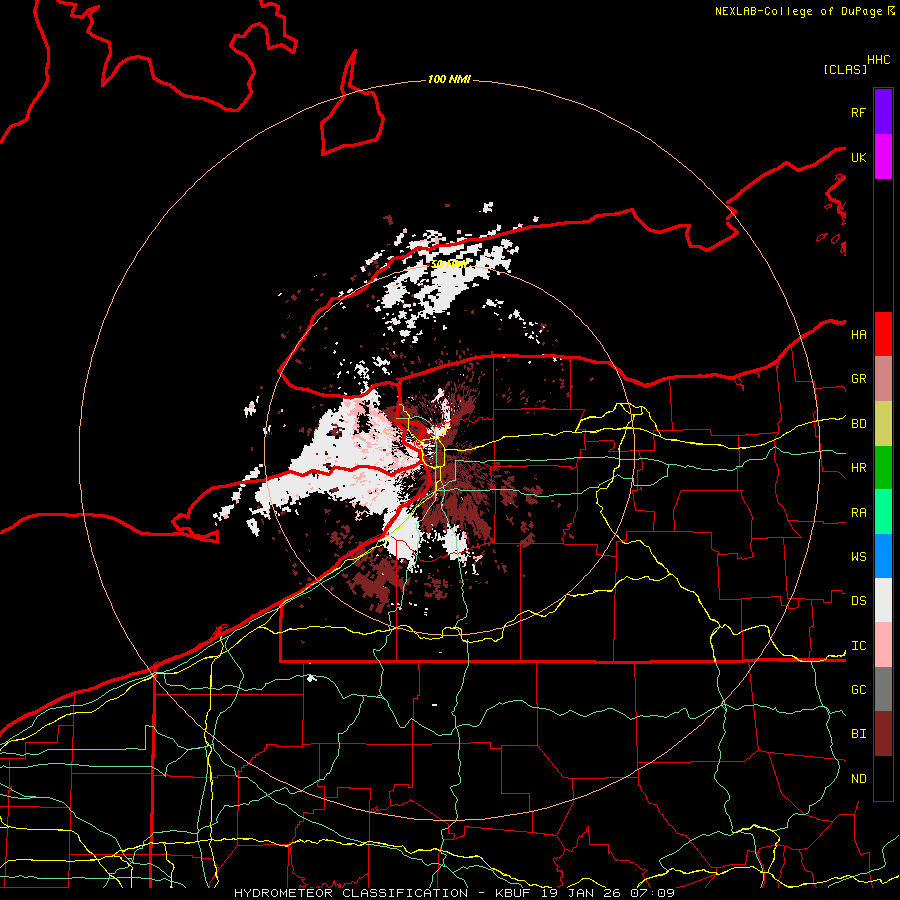This screenshot has width=900, height=900.
Task: Click the "UK" legend label
Action: tap(858, 158)
